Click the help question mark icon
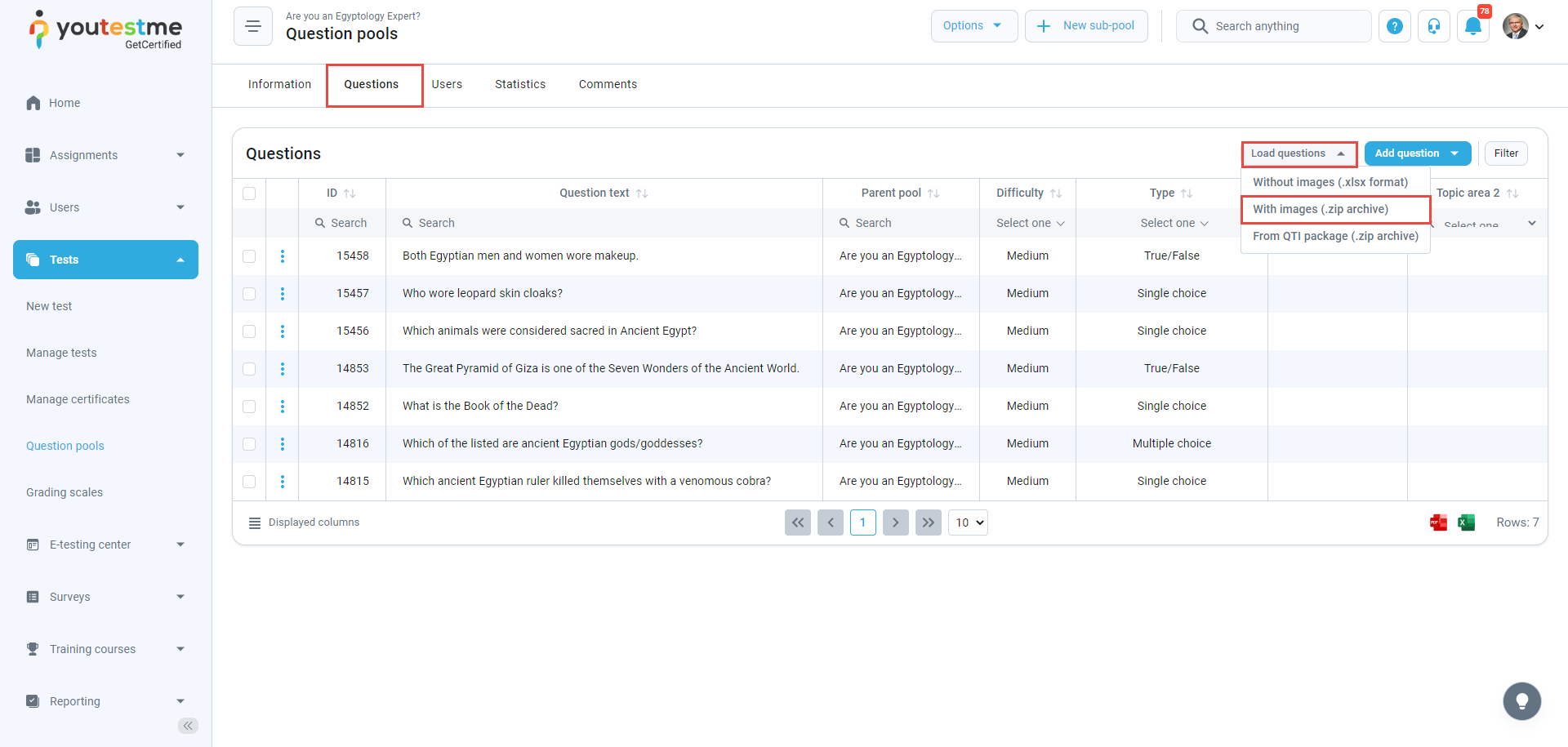Viewport: 1568px width, 747px height. (x=1395, y=26)
